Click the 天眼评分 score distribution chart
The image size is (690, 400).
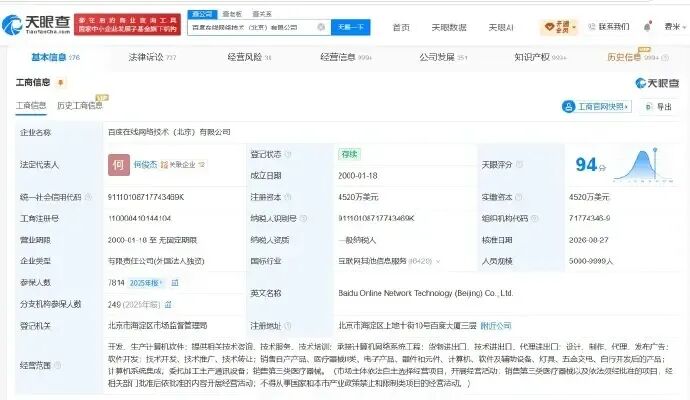pyautogui.click(x=643, y=165)
